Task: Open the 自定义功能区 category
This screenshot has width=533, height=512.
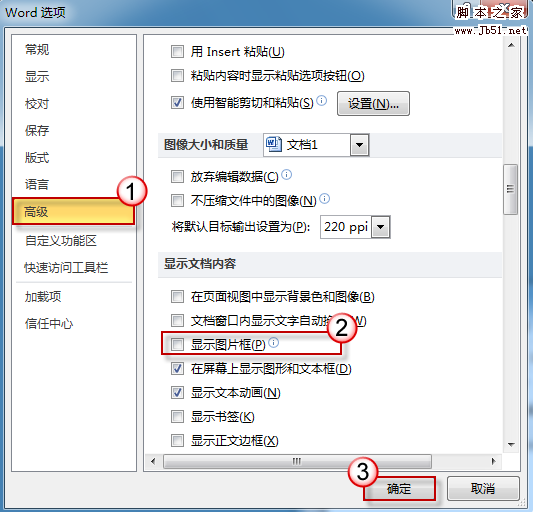Action: tap(61, 240)
